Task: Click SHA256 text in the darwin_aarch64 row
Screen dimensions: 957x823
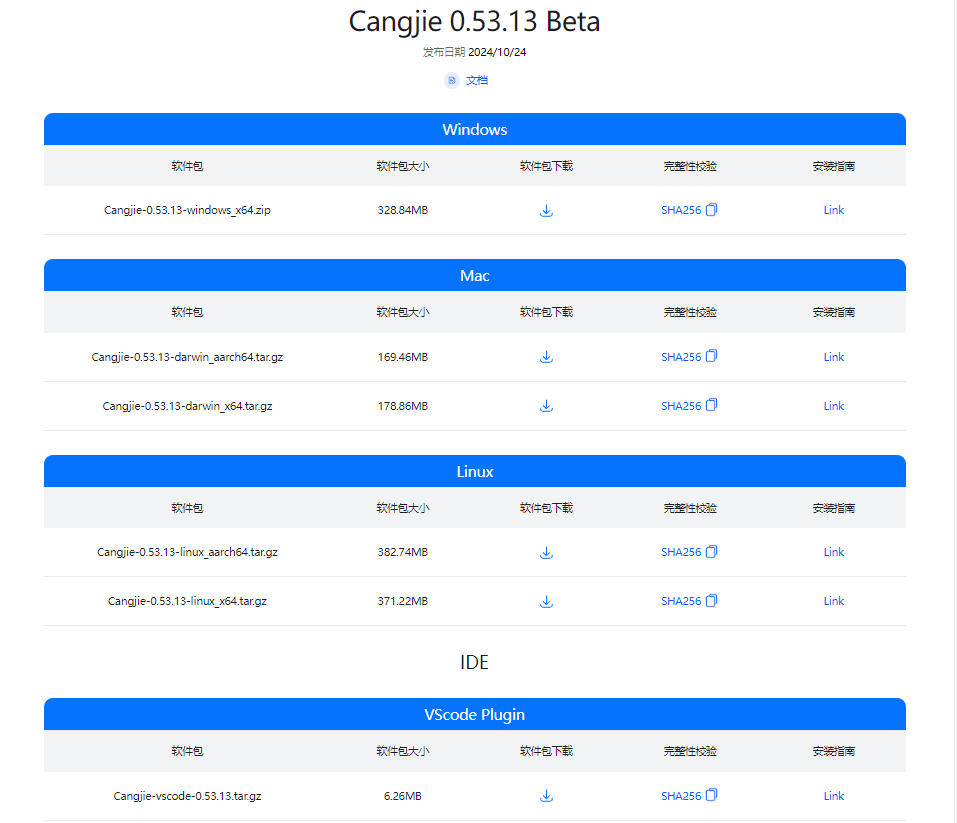Action: pyautogui.click(x=681, y=357)
